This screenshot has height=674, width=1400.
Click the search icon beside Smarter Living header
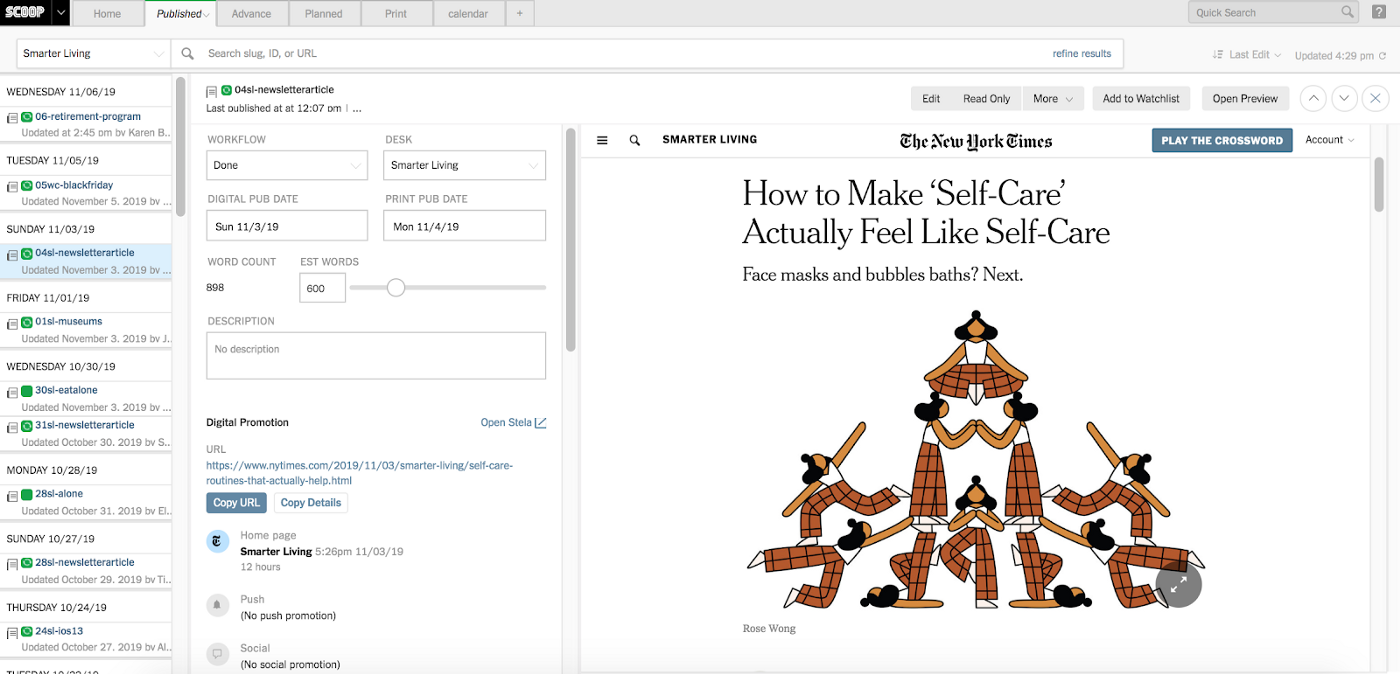tap(634, 140)
